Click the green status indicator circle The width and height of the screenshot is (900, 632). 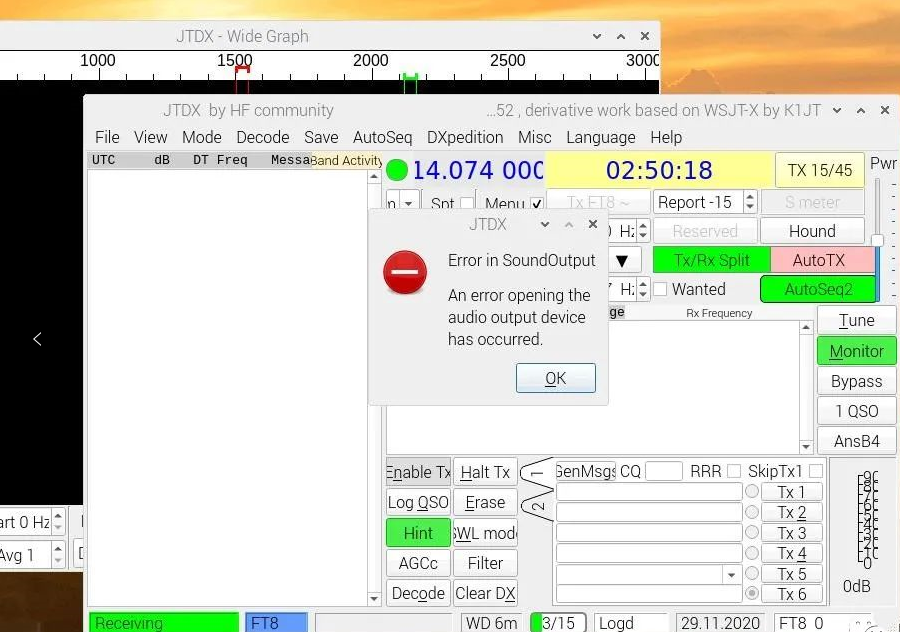pos(397,170)
